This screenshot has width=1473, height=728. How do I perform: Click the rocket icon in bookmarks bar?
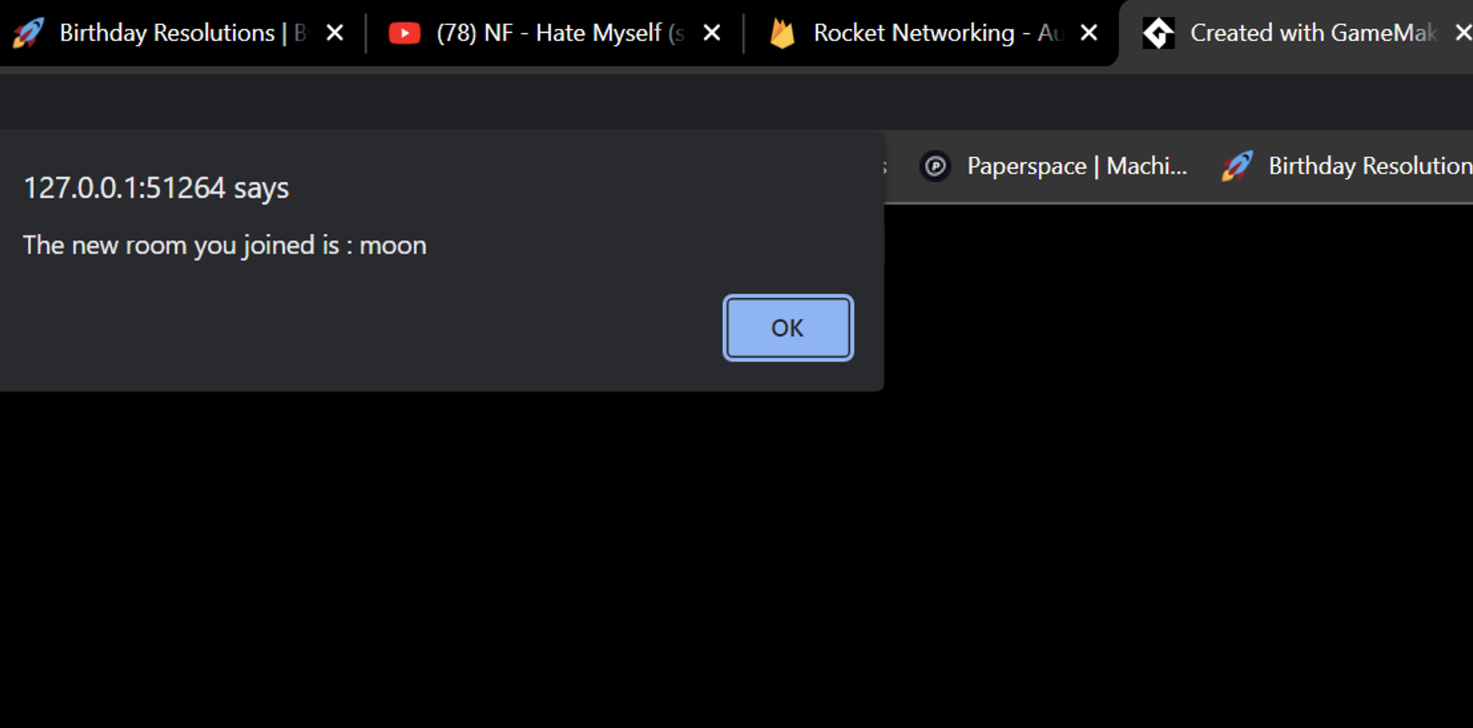click(x=1237, y=166)
